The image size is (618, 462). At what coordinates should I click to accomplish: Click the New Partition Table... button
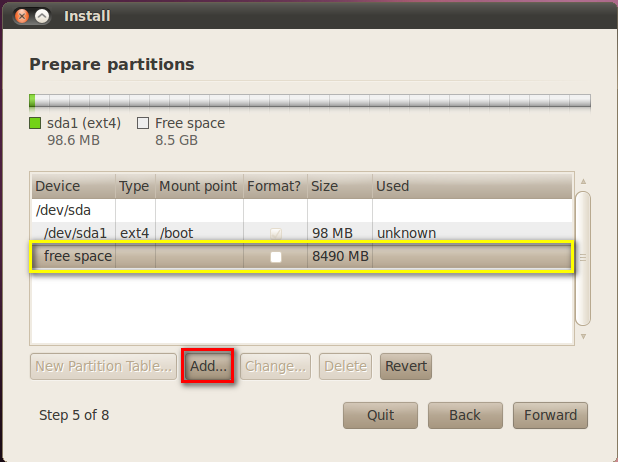103,366
